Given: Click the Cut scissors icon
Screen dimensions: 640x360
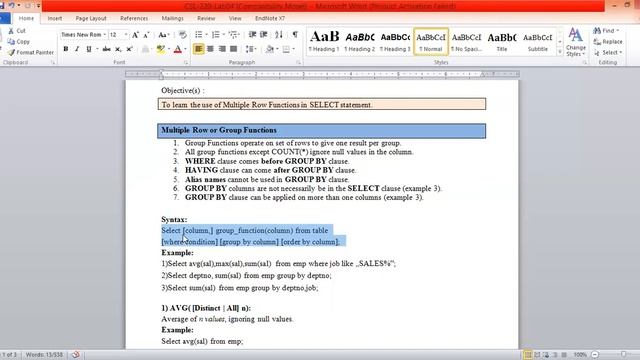Looking at the screenshot, I should click(11, 31).
